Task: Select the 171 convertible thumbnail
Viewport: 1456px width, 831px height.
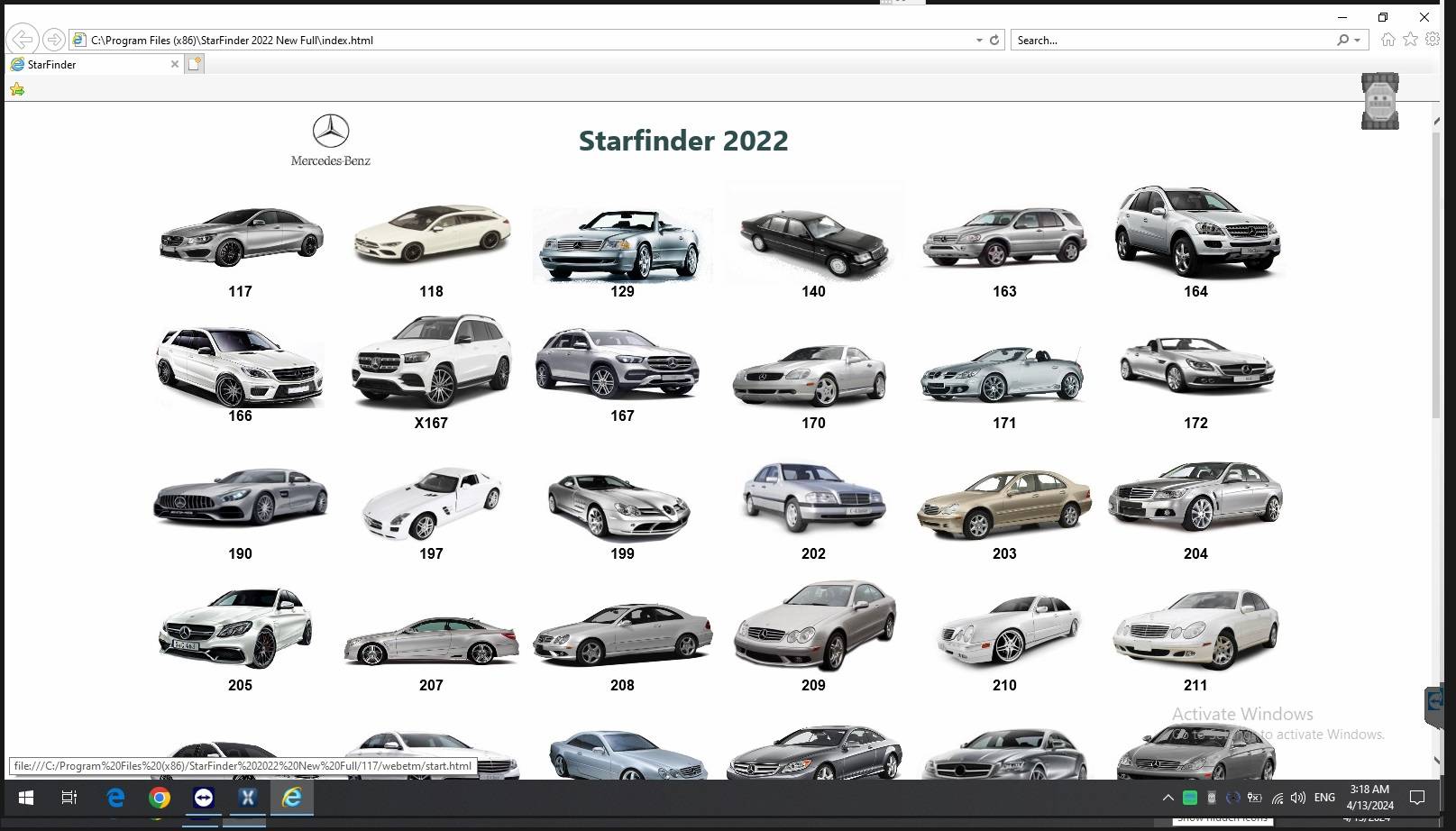Action: coord(1002,374)
